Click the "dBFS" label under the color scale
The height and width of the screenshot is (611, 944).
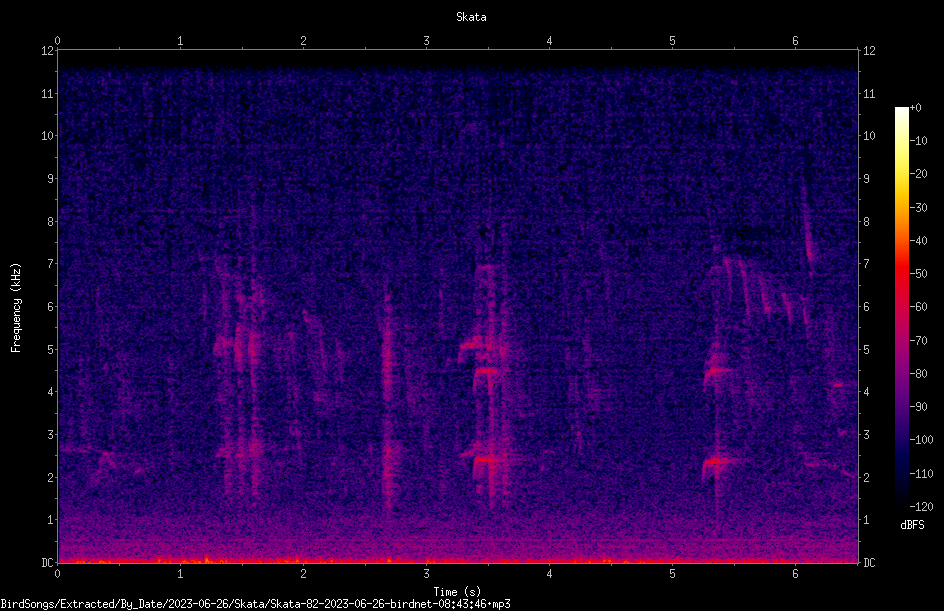912,525
